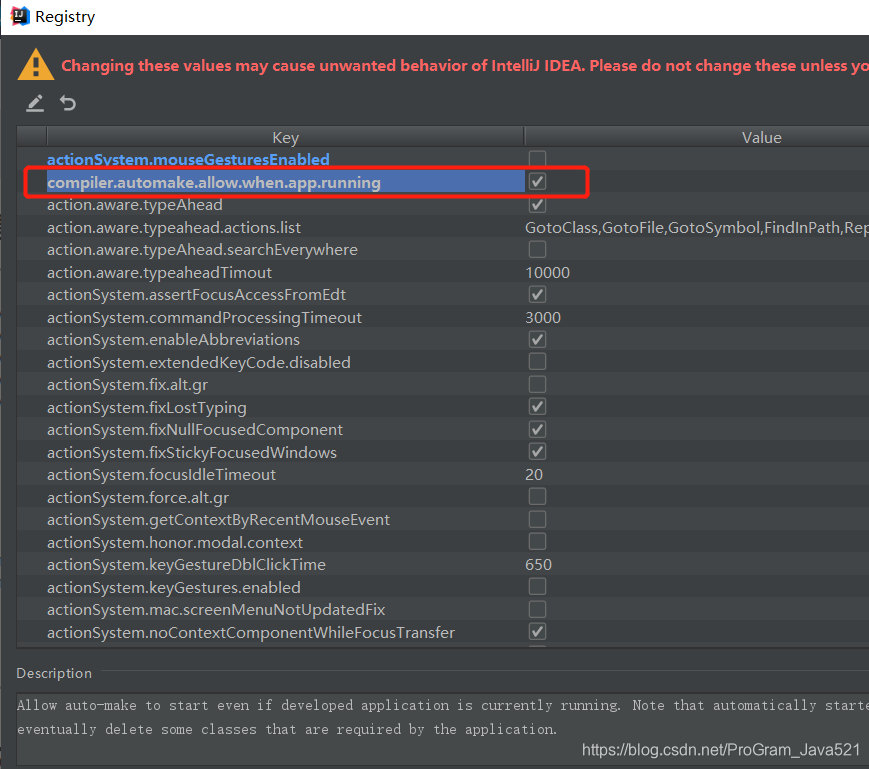Click the yellow warning triangle icon

(x=36, y=65)
